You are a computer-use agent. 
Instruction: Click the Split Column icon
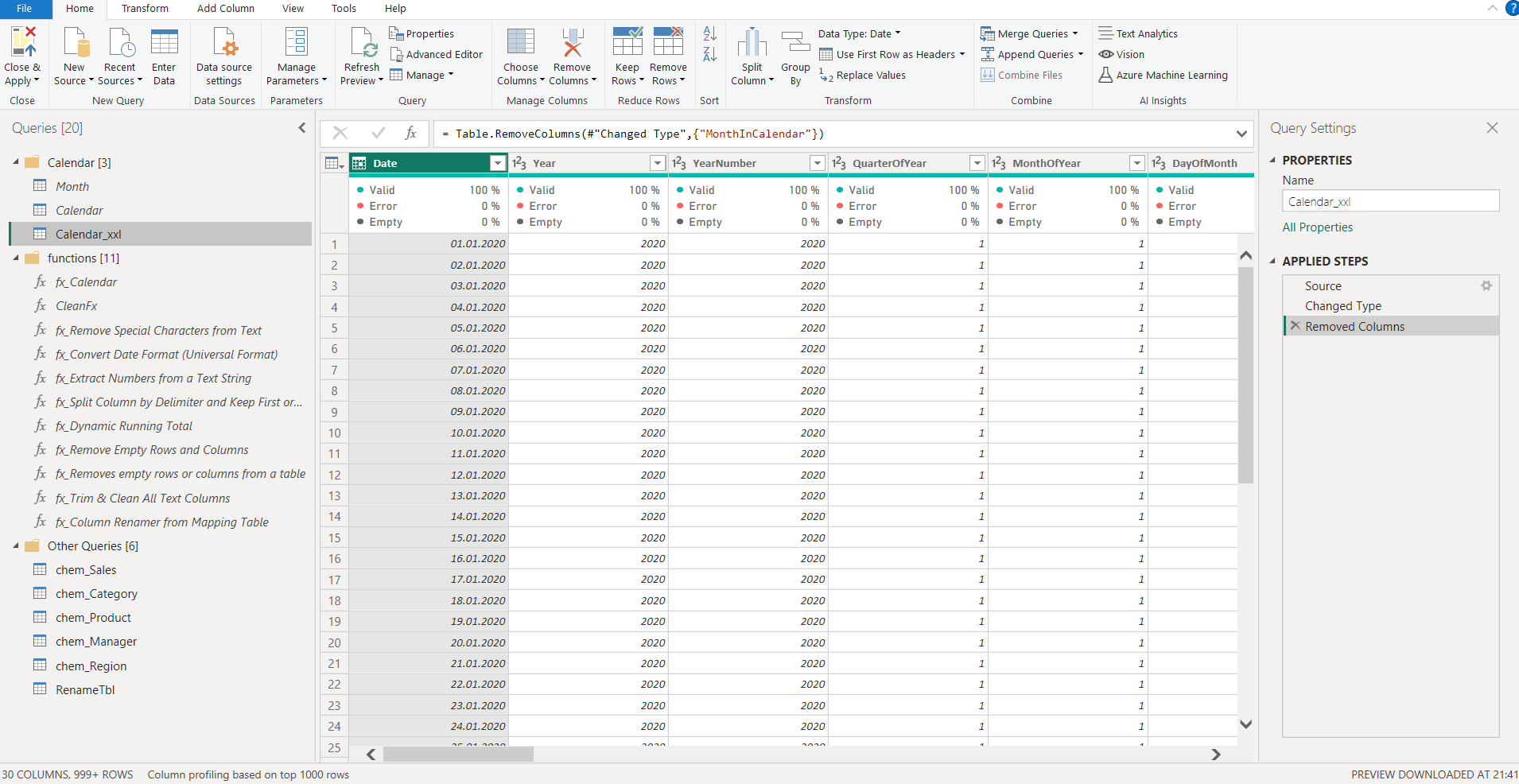752,41
